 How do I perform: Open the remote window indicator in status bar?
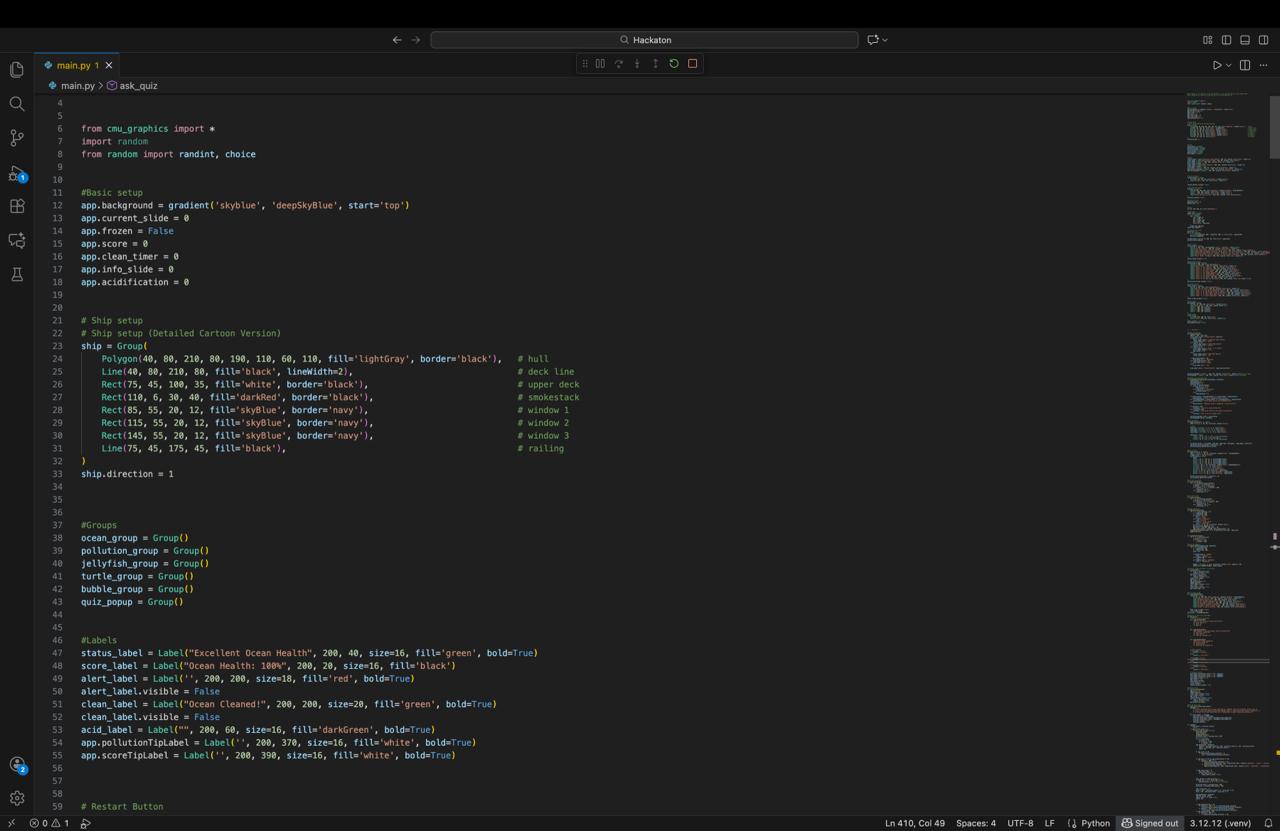pos(11,823)
